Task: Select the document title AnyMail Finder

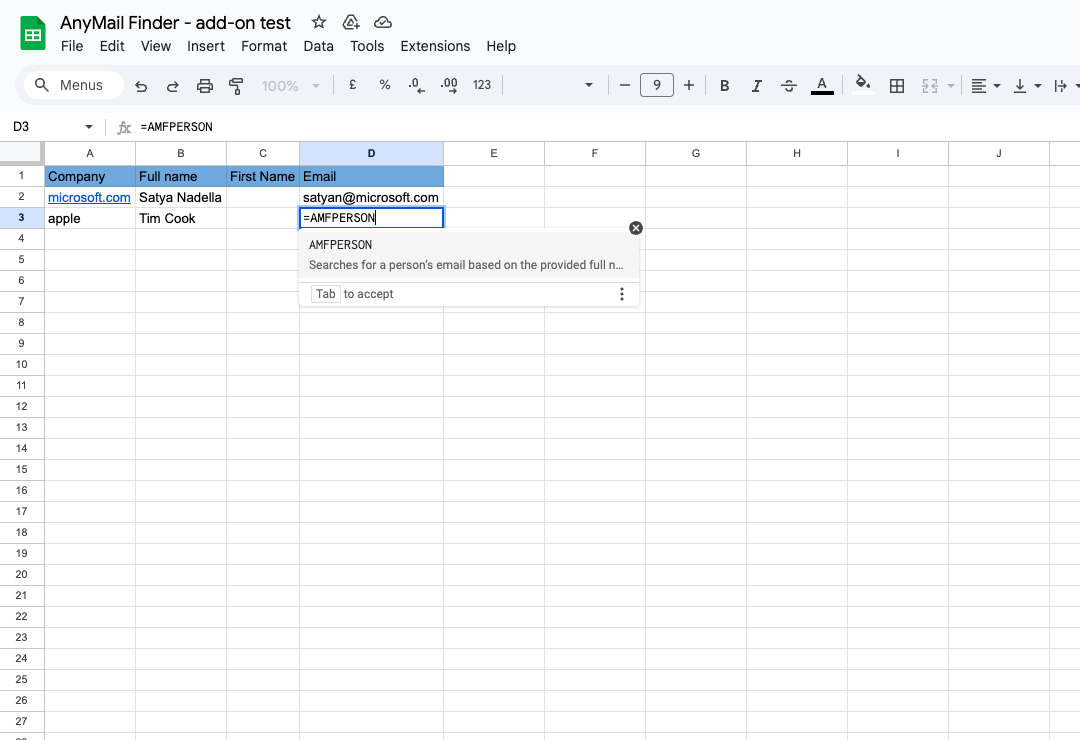Action: pyautogui.click(x=175, y=23)
